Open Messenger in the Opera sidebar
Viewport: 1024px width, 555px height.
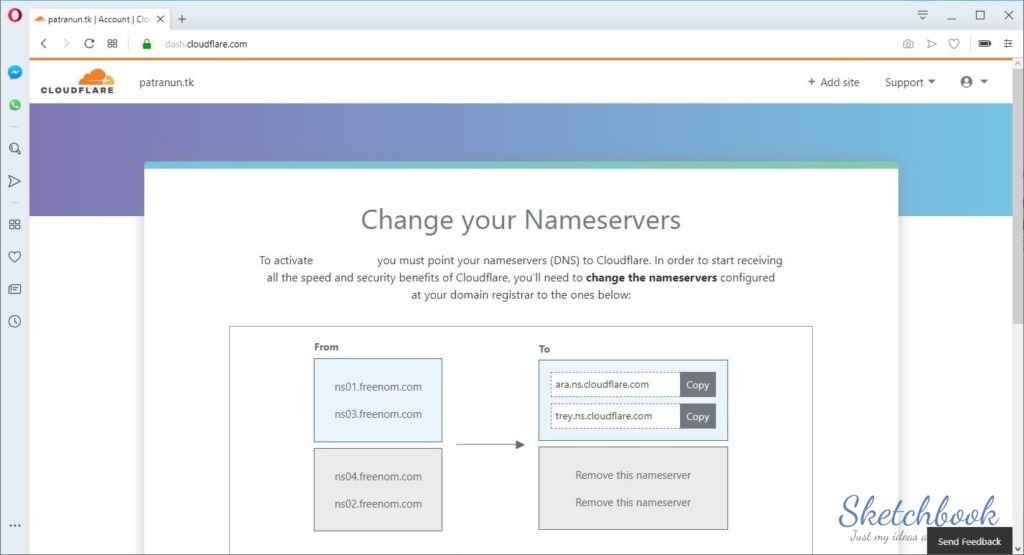point(14,72)
